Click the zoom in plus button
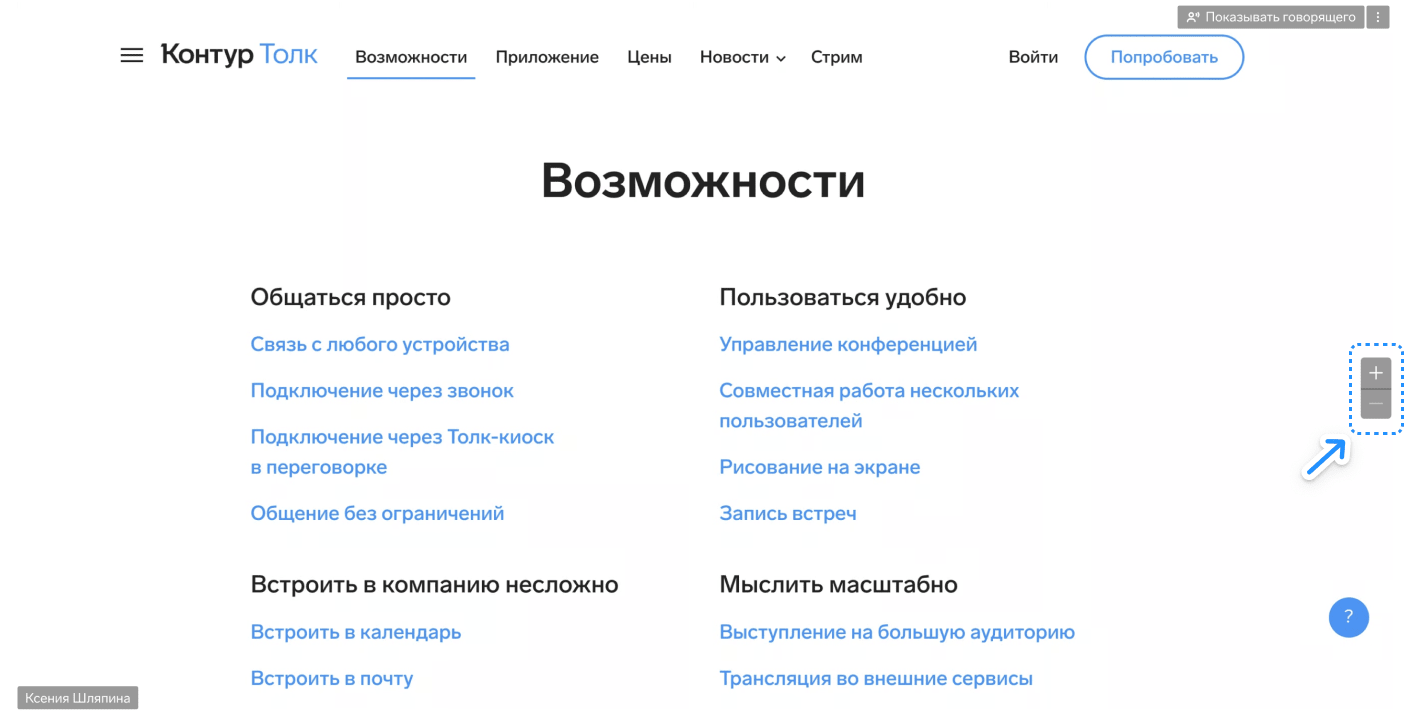Viewport: 1418px width, 713px height. [1376, 373]
